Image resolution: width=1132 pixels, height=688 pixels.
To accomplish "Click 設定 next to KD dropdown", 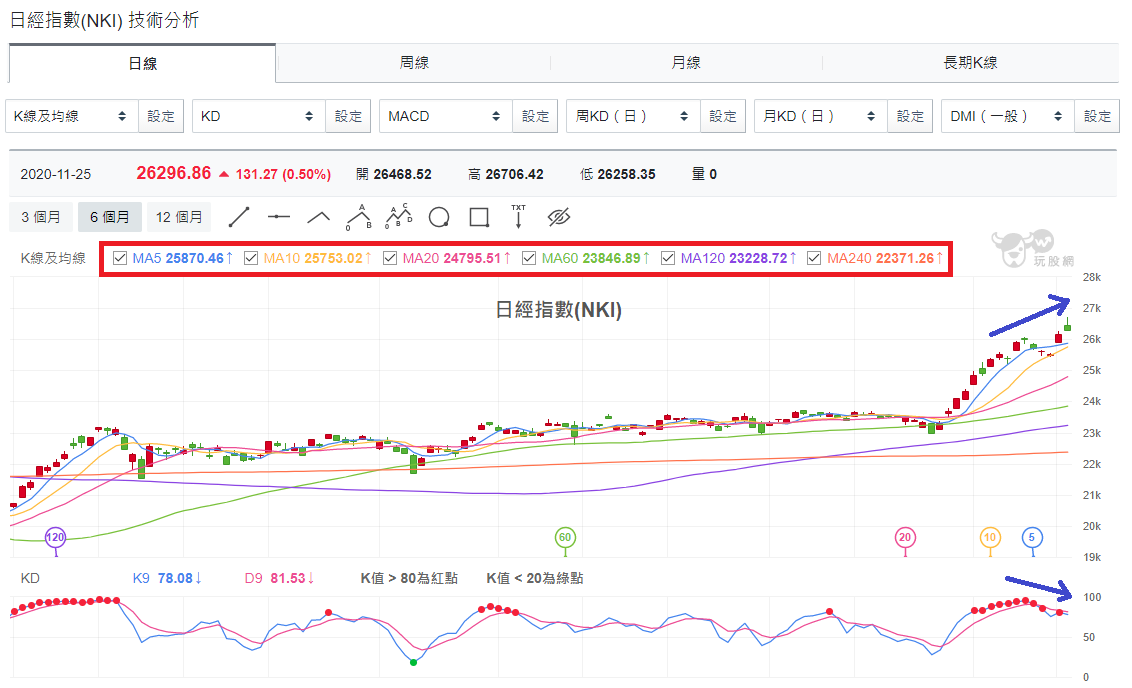I will click(348, 116).
